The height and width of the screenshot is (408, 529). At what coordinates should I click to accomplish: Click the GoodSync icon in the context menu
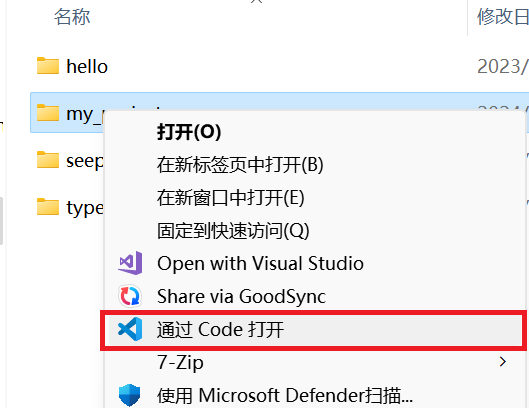pos(130,296)
